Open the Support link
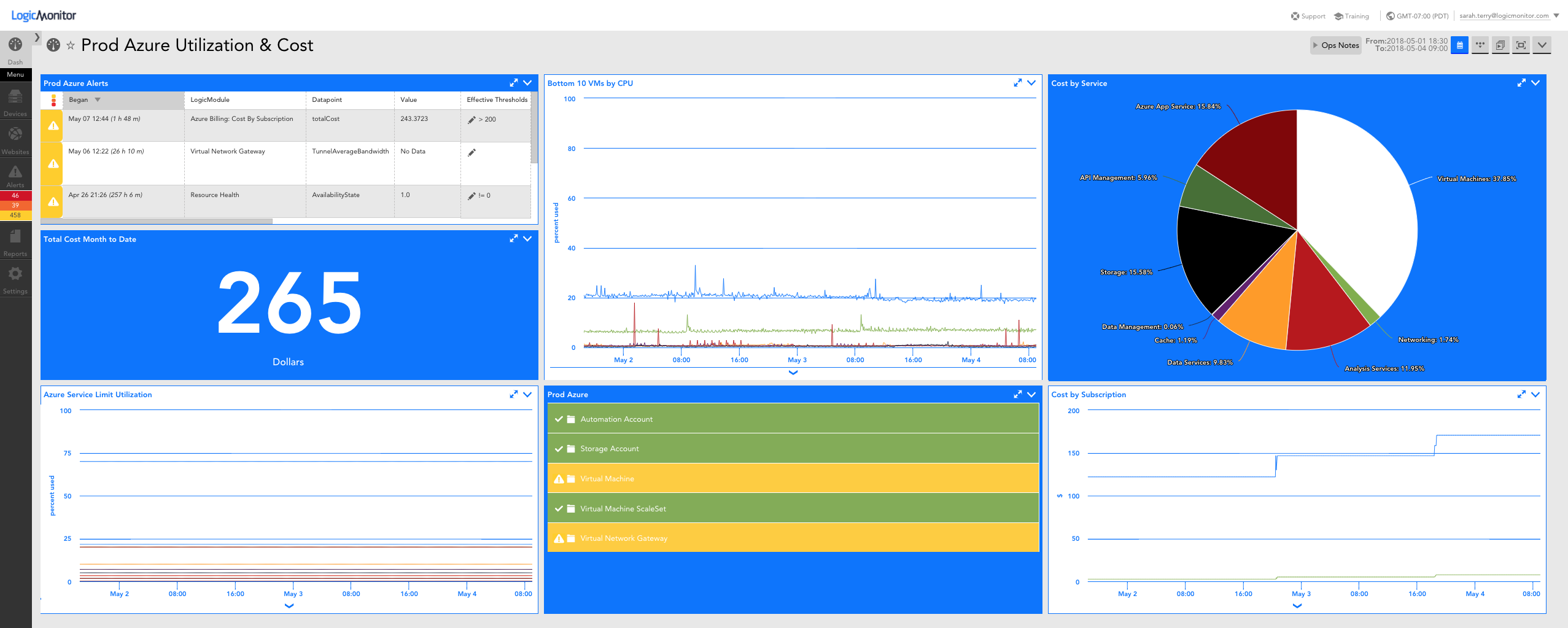 click(1308, 16)
